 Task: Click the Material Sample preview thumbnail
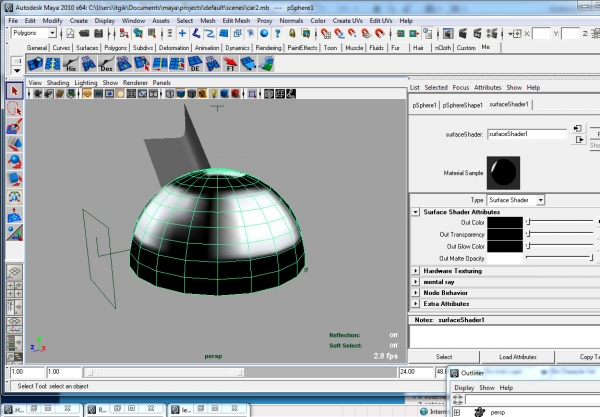[x=503, y=173]
